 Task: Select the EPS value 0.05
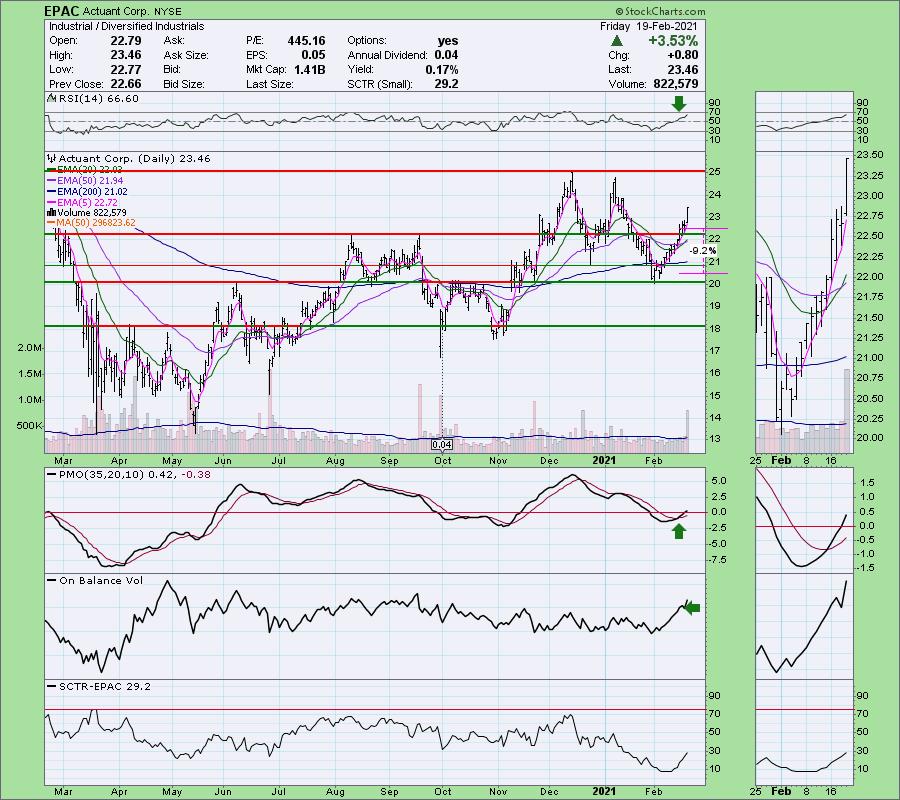pos(313,55)
